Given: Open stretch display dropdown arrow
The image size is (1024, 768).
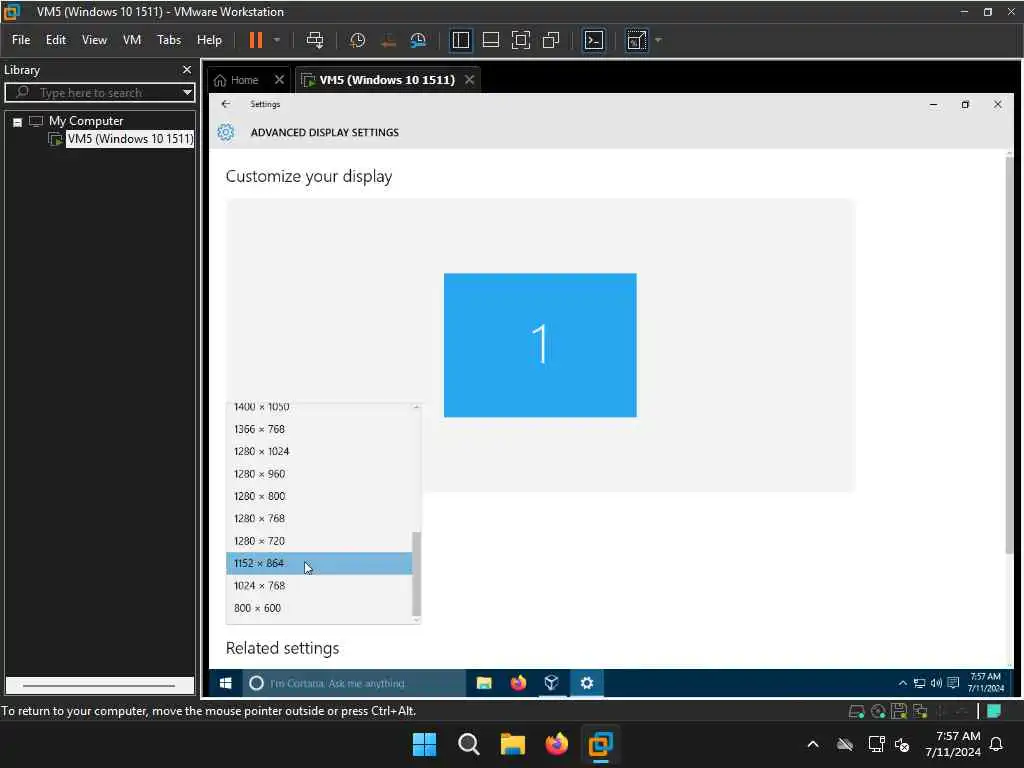Looking at the screenshot, I should point(658,40).
